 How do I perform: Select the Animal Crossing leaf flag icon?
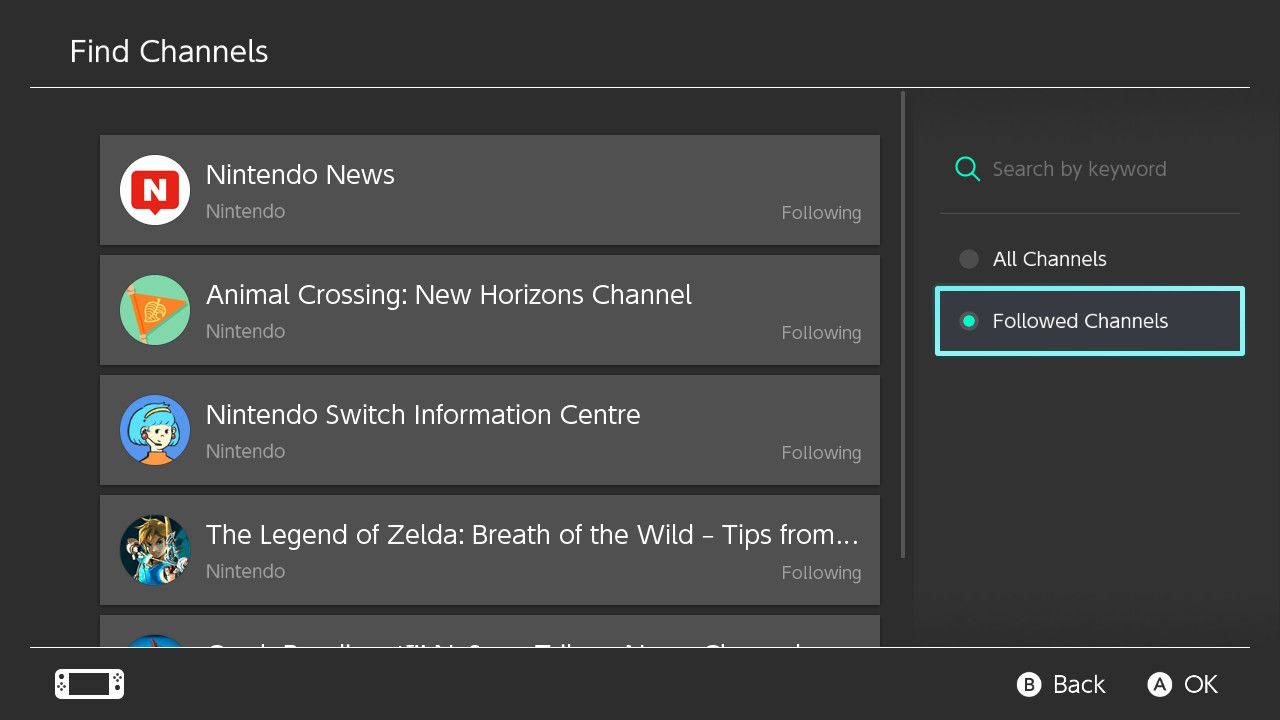(x=155, y=310)
